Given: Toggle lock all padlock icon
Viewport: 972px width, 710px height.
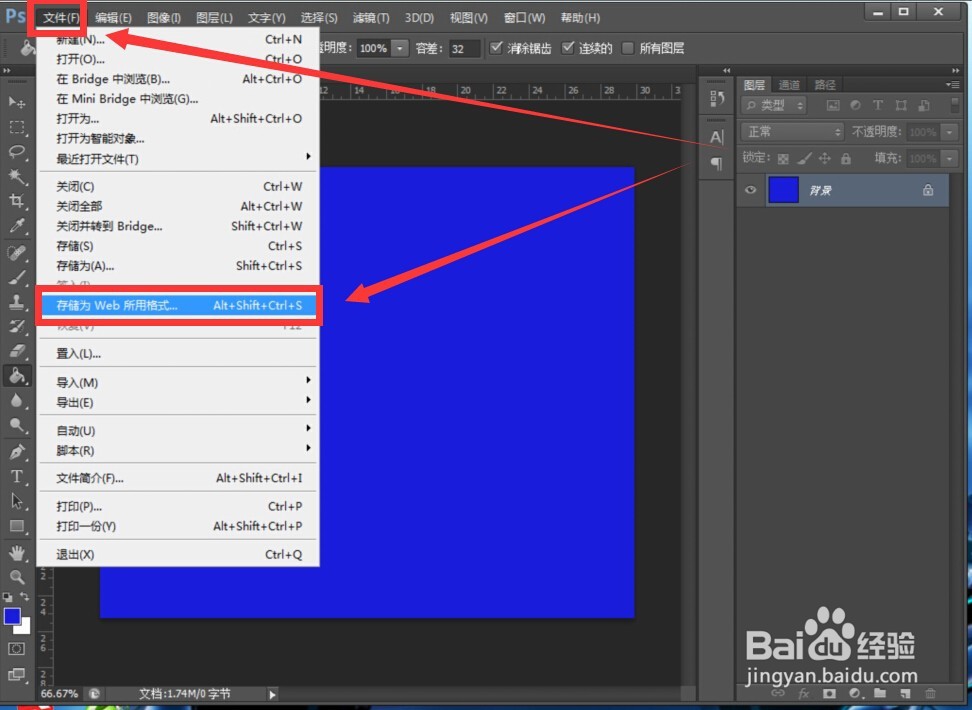Looking at the screenshot, I should (846, 159).
